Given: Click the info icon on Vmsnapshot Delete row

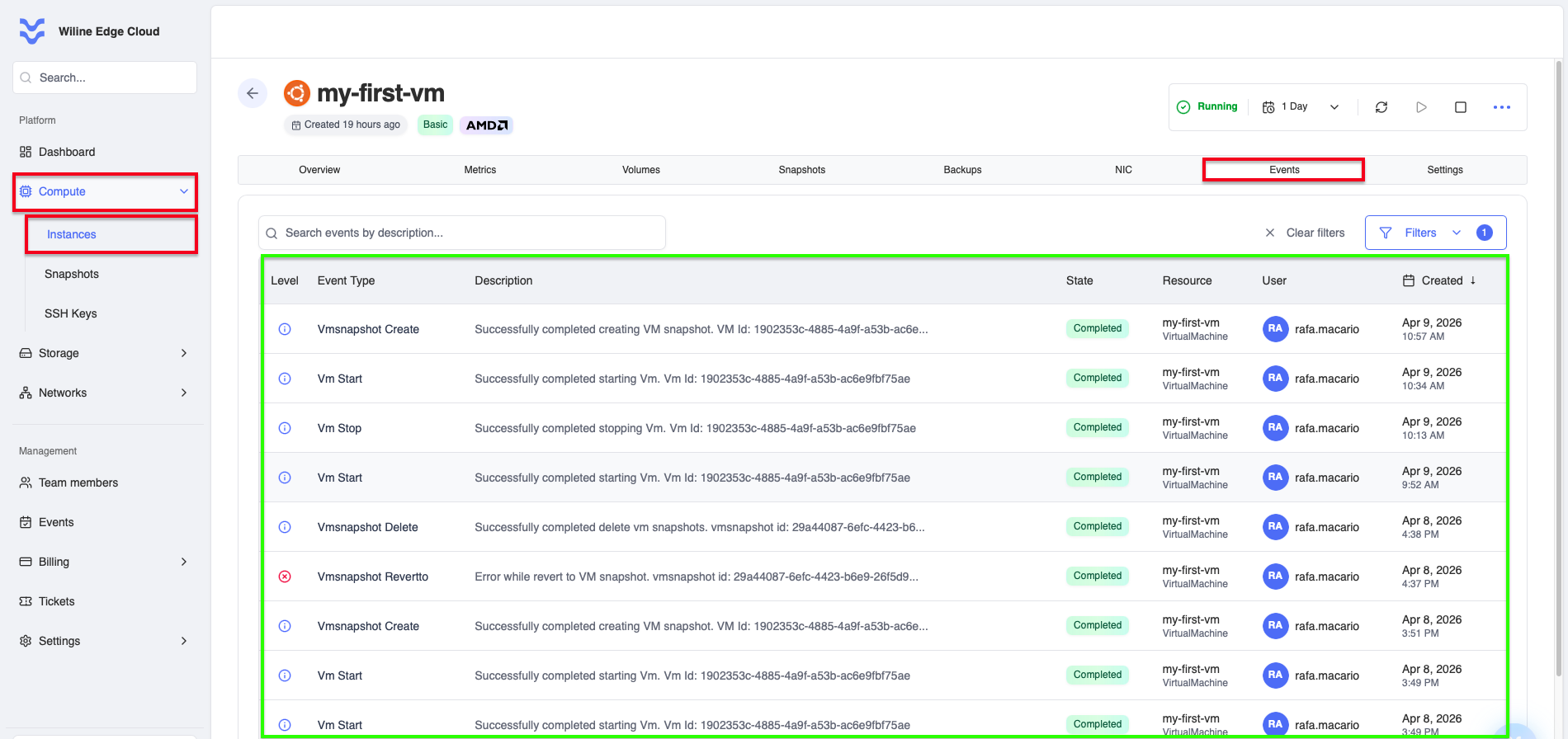Looking at the screenshot, I should [285, 527].
